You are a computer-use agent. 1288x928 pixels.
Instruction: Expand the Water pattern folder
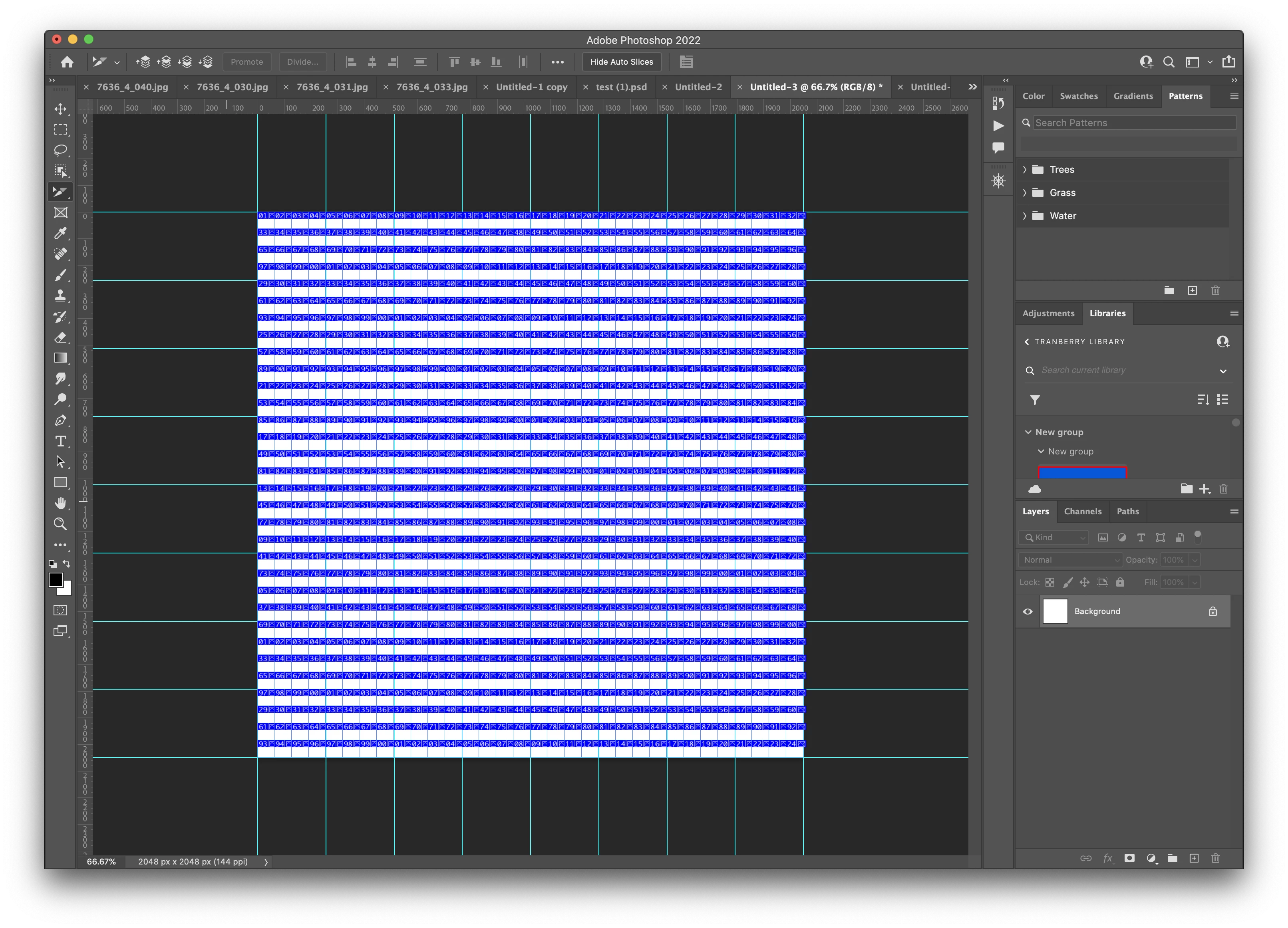tap(1025, 216)
